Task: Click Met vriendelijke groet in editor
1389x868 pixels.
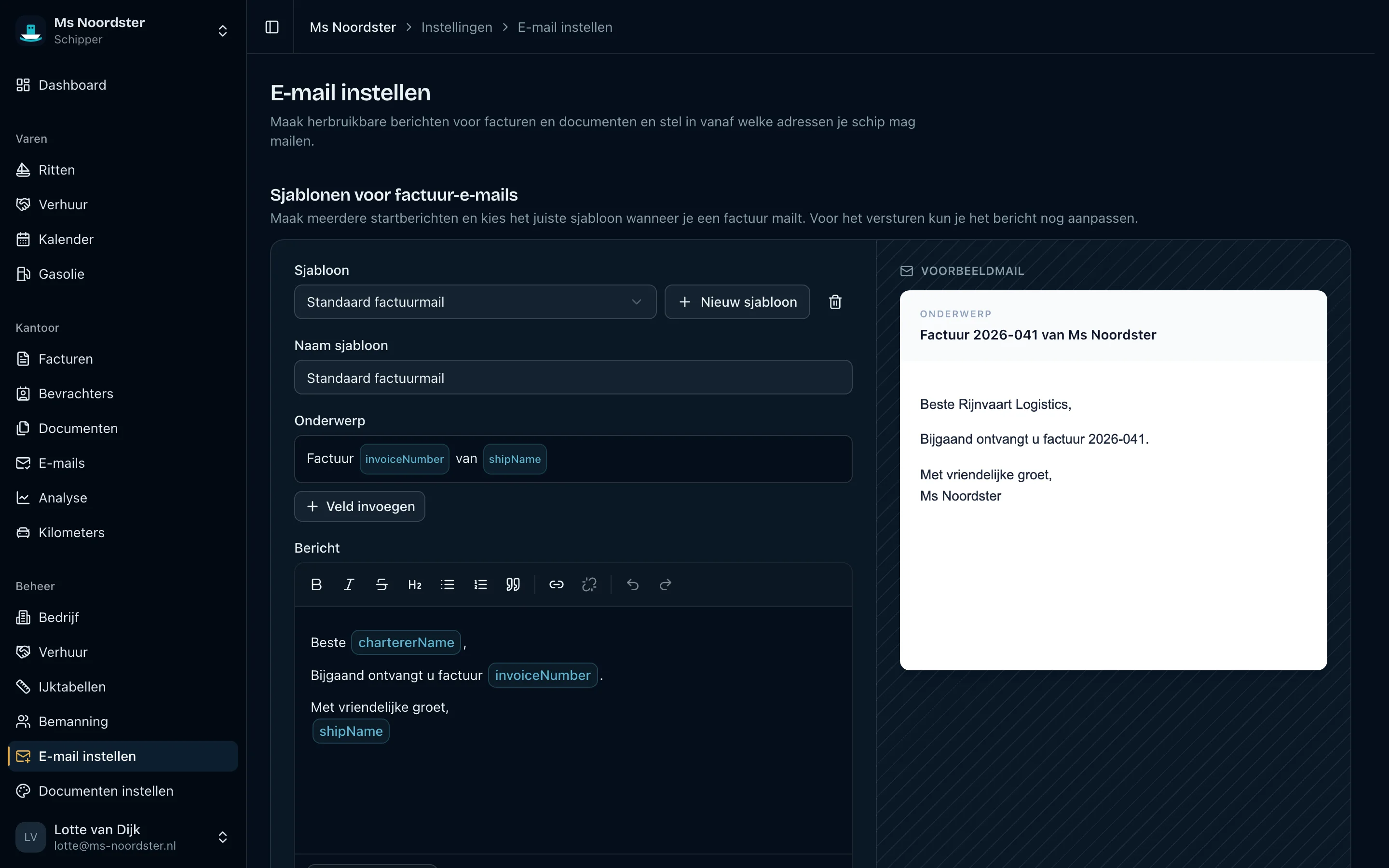Action: 380,707
